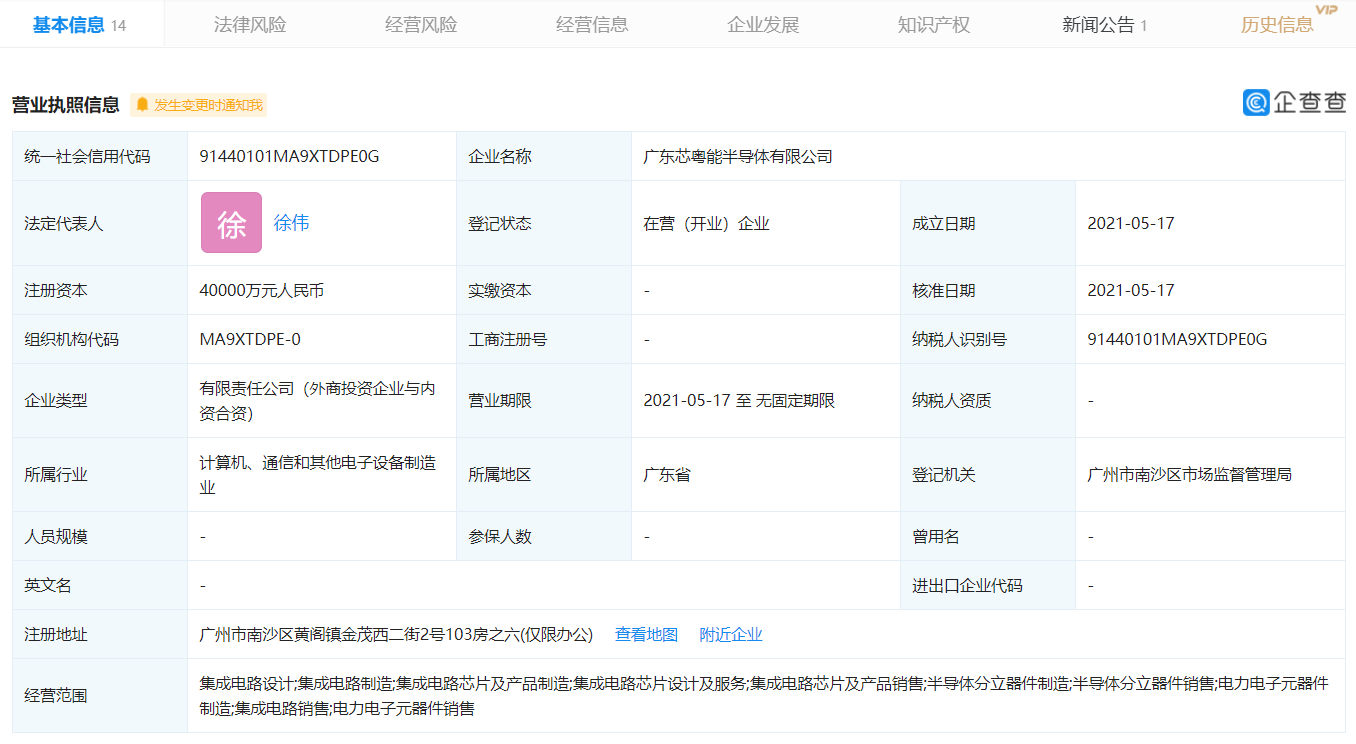Click status value 在营（开业）企业

tap(707, 224)
